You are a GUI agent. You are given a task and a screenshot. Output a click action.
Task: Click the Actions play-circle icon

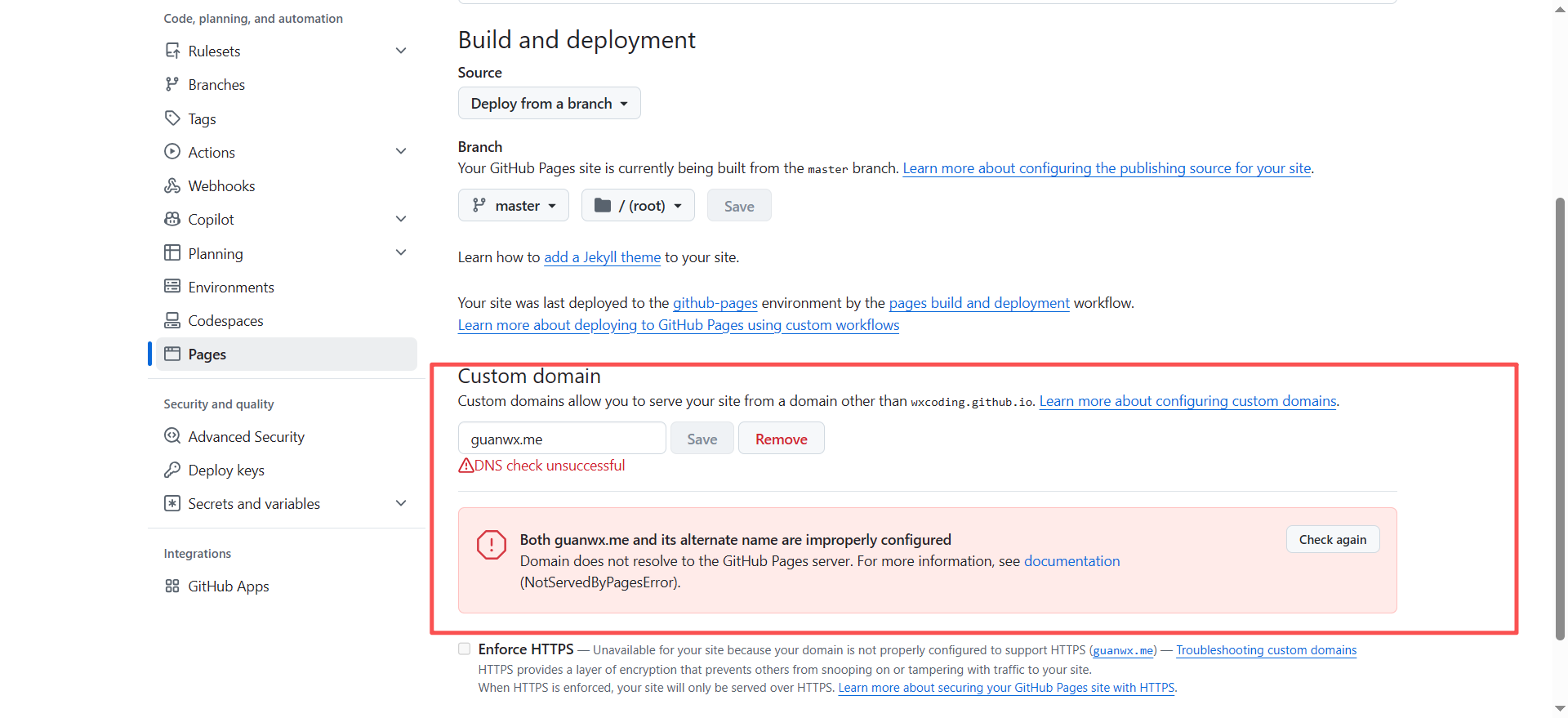(x=172, y=152)
